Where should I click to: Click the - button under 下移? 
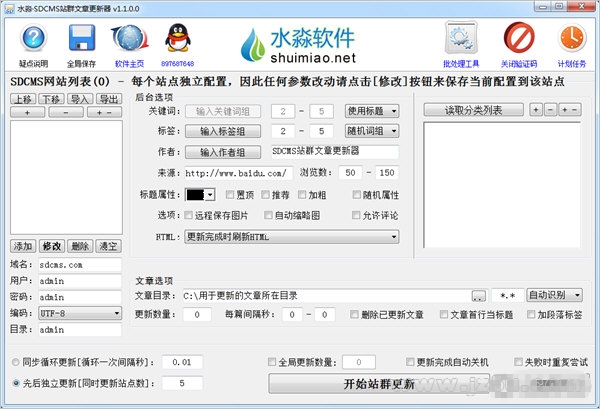click(x=66, y=112)
